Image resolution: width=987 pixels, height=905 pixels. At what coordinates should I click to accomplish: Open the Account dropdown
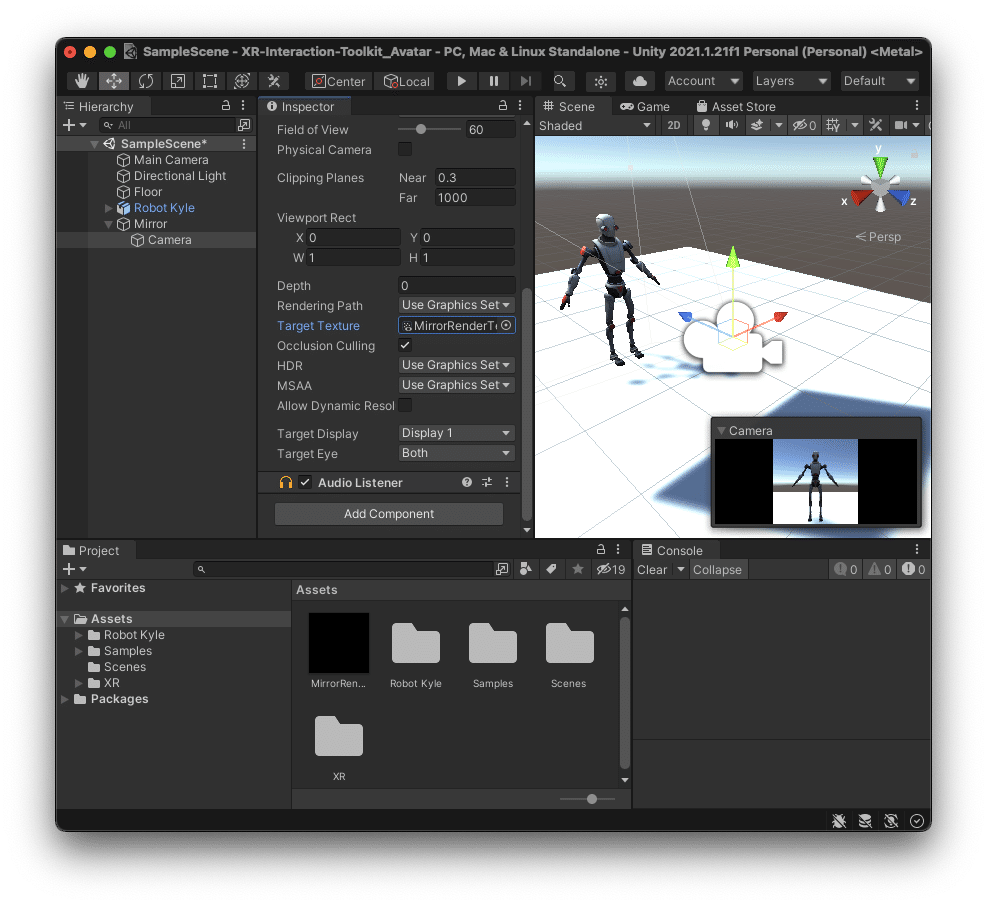[x=704, y=81]
